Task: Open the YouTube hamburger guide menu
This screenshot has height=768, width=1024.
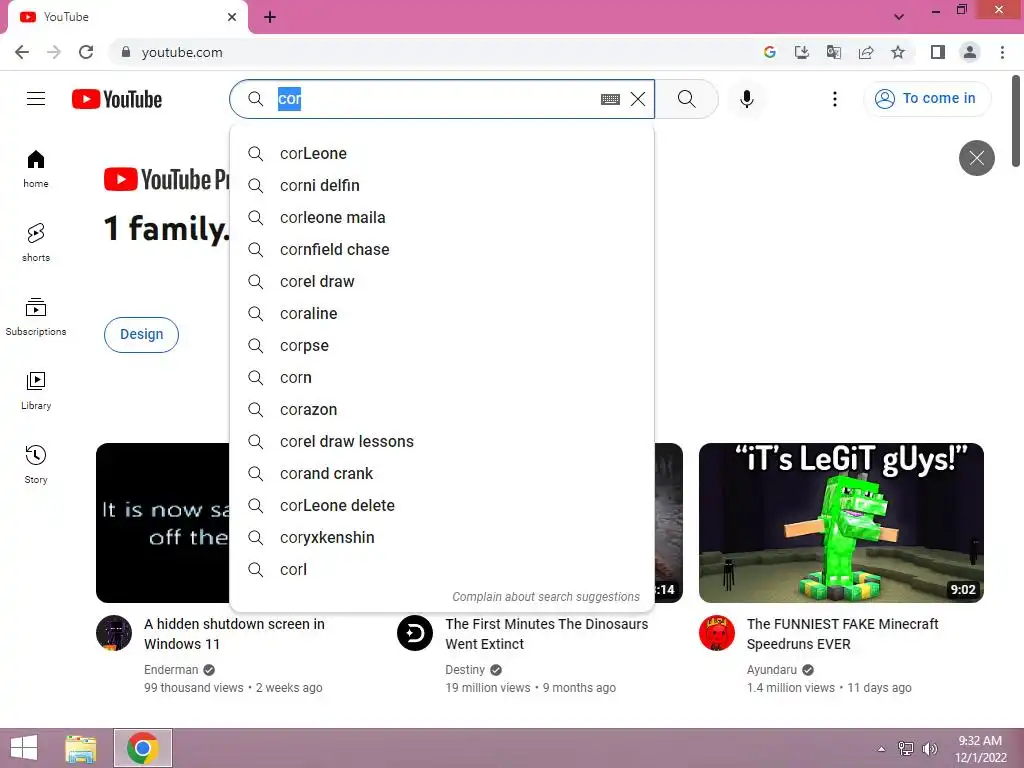Action: [36, 99]
